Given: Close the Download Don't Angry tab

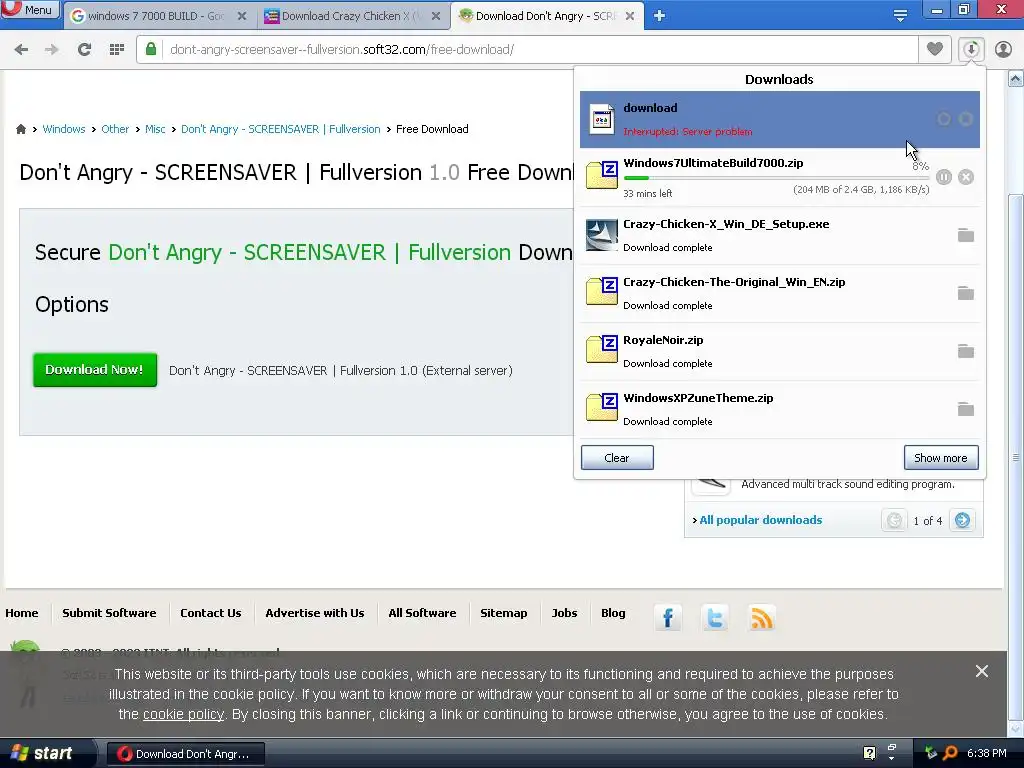Looking at the screenshot, I should [630, 16].
